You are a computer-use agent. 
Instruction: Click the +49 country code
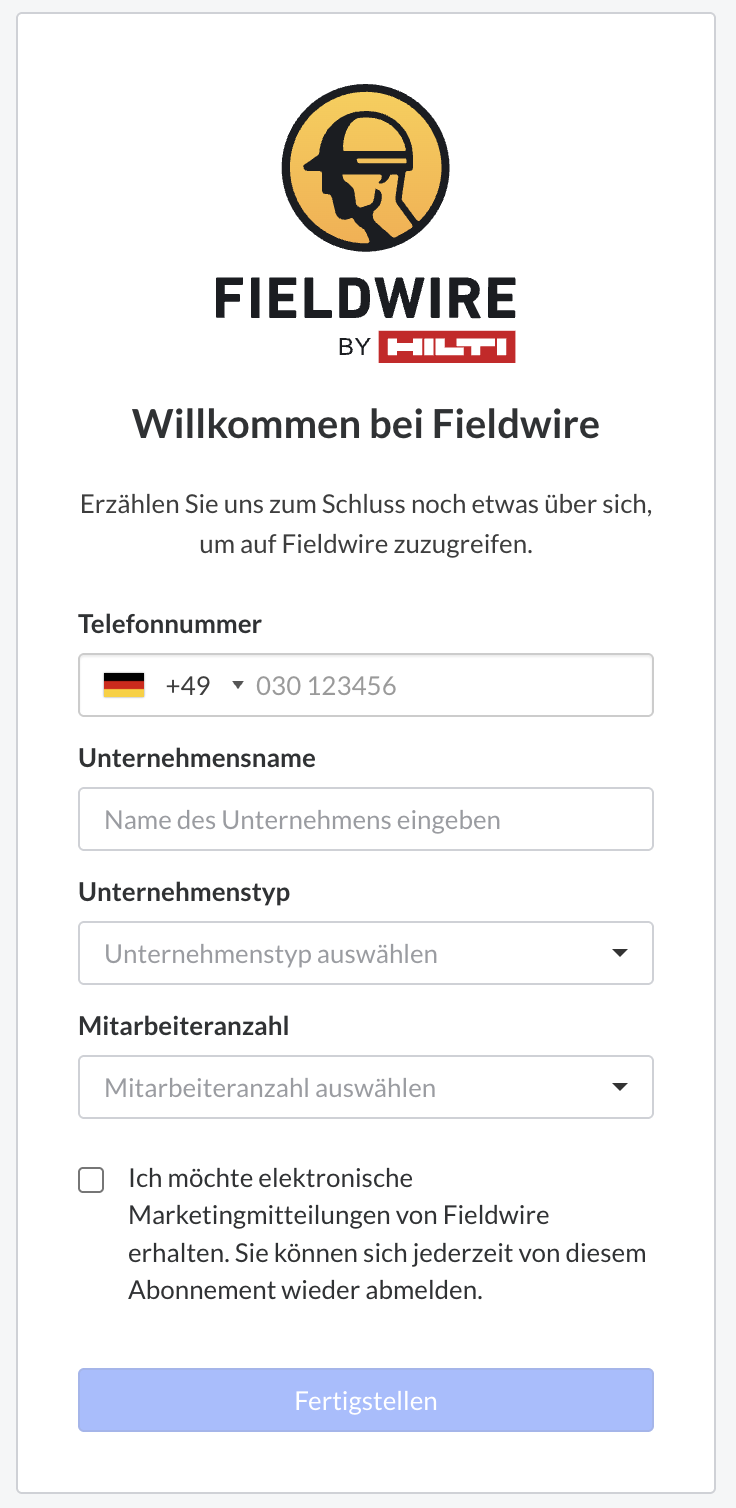[x=188, y=686]
